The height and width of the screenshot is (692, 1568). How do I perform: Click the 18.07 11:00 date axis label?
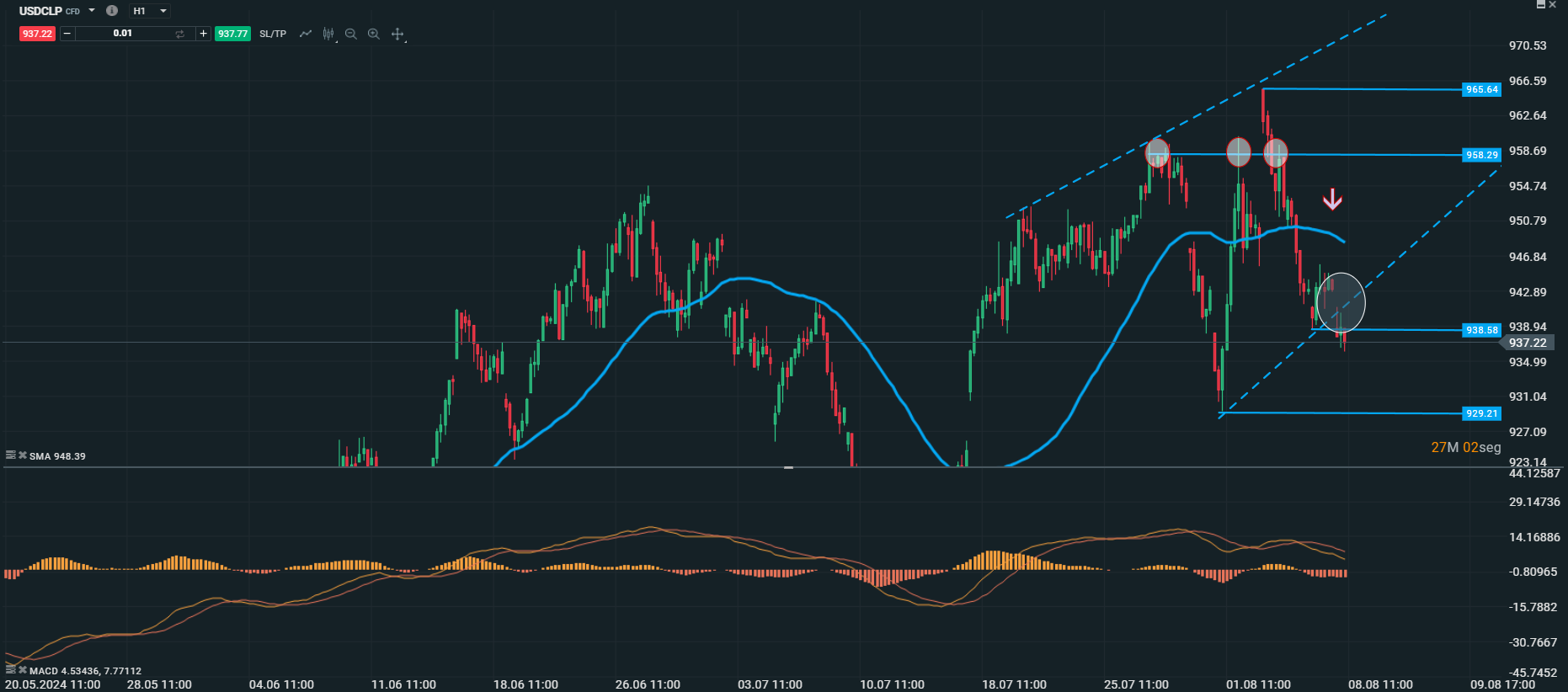click(1014, 684)
